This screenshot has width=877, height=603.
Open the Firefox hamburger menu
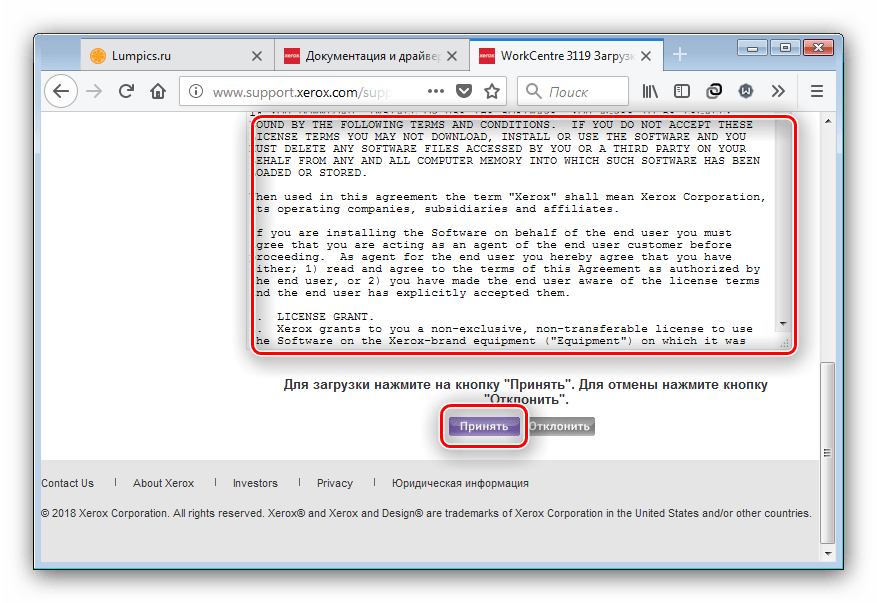[x=816, y=91]
